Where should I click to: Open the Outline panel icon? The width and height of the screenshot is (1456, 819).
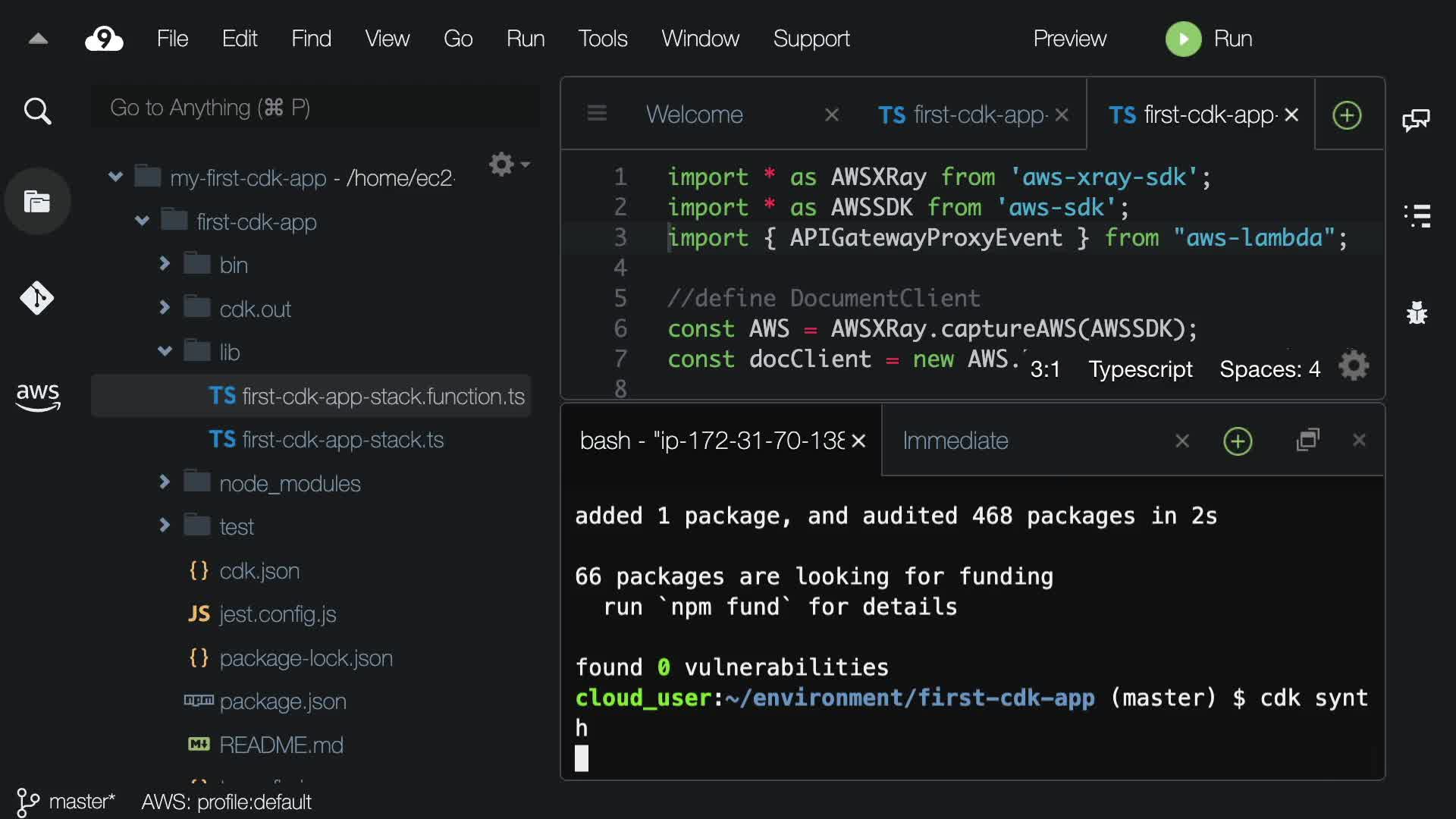pyautogui.click(x=1417, y=216)
